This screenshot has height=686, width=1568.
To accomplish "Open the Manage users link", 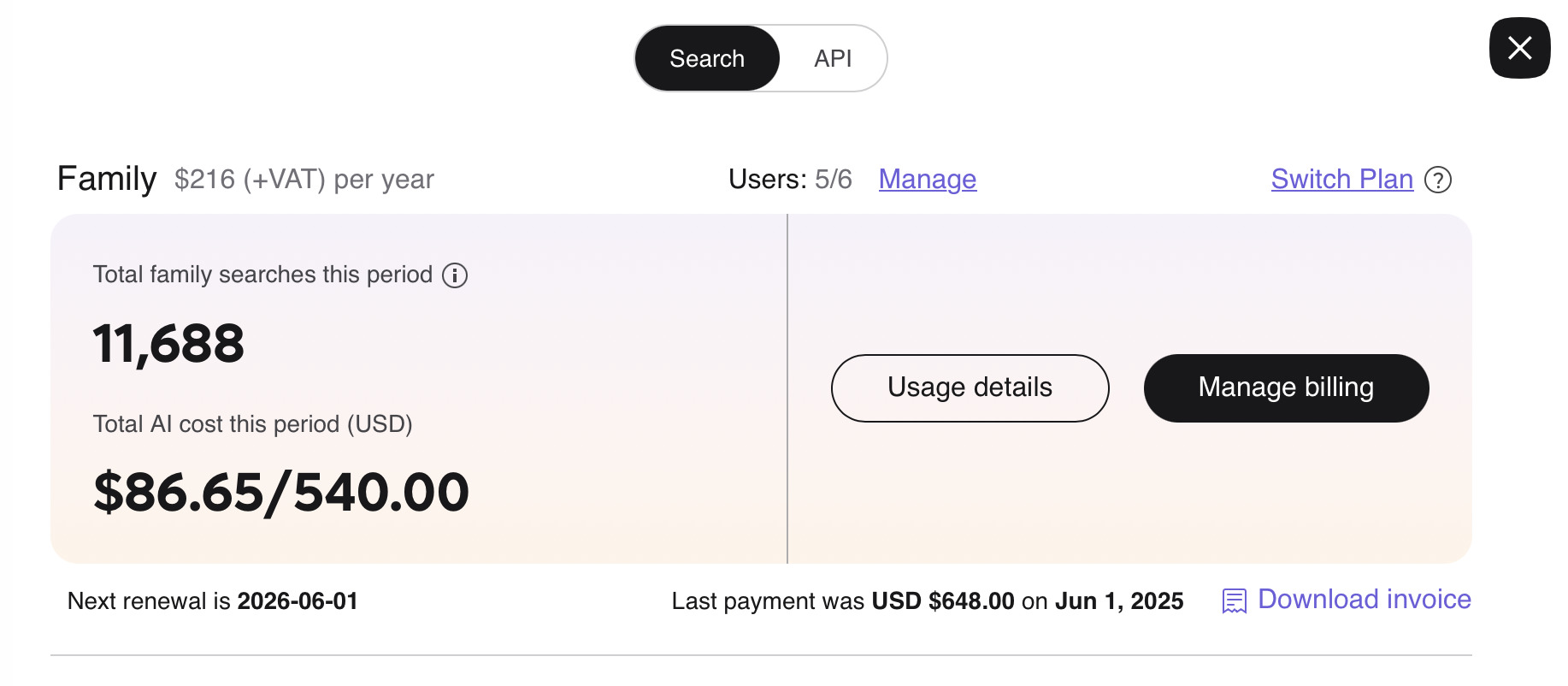I will (x=927, y=180).
